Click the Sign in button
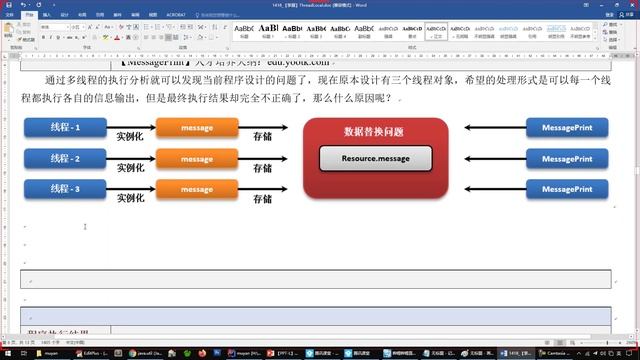This screenshot has width=640, height=360. (609, 15)
